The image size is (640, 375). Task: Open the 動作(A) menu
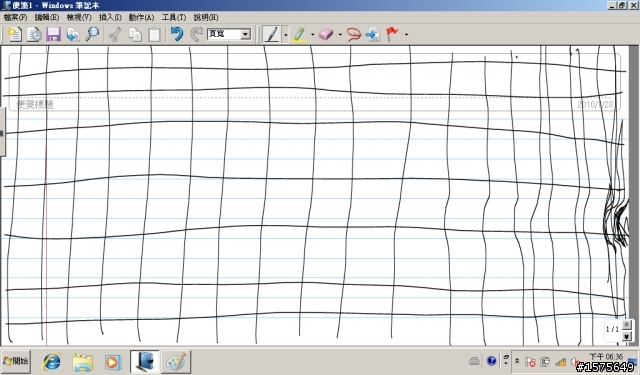point(141,17)
